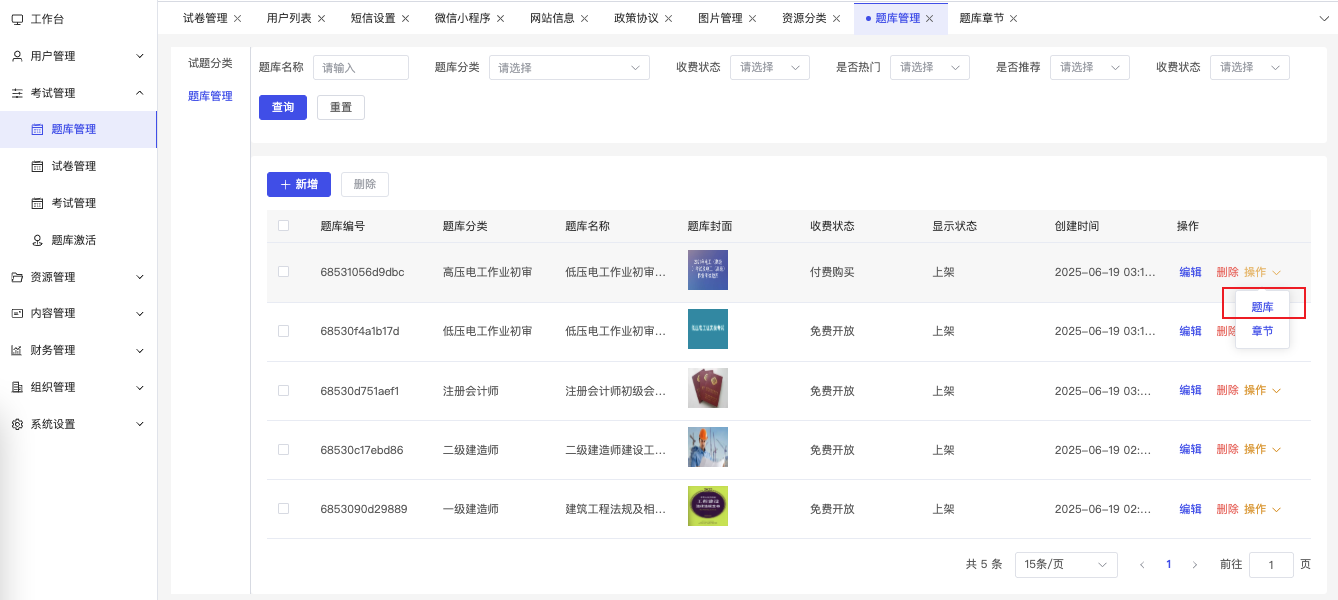Check the row checkbox for 68530c17ebd86
Viewport: 1338px width, 600px height.
[283, 448]
